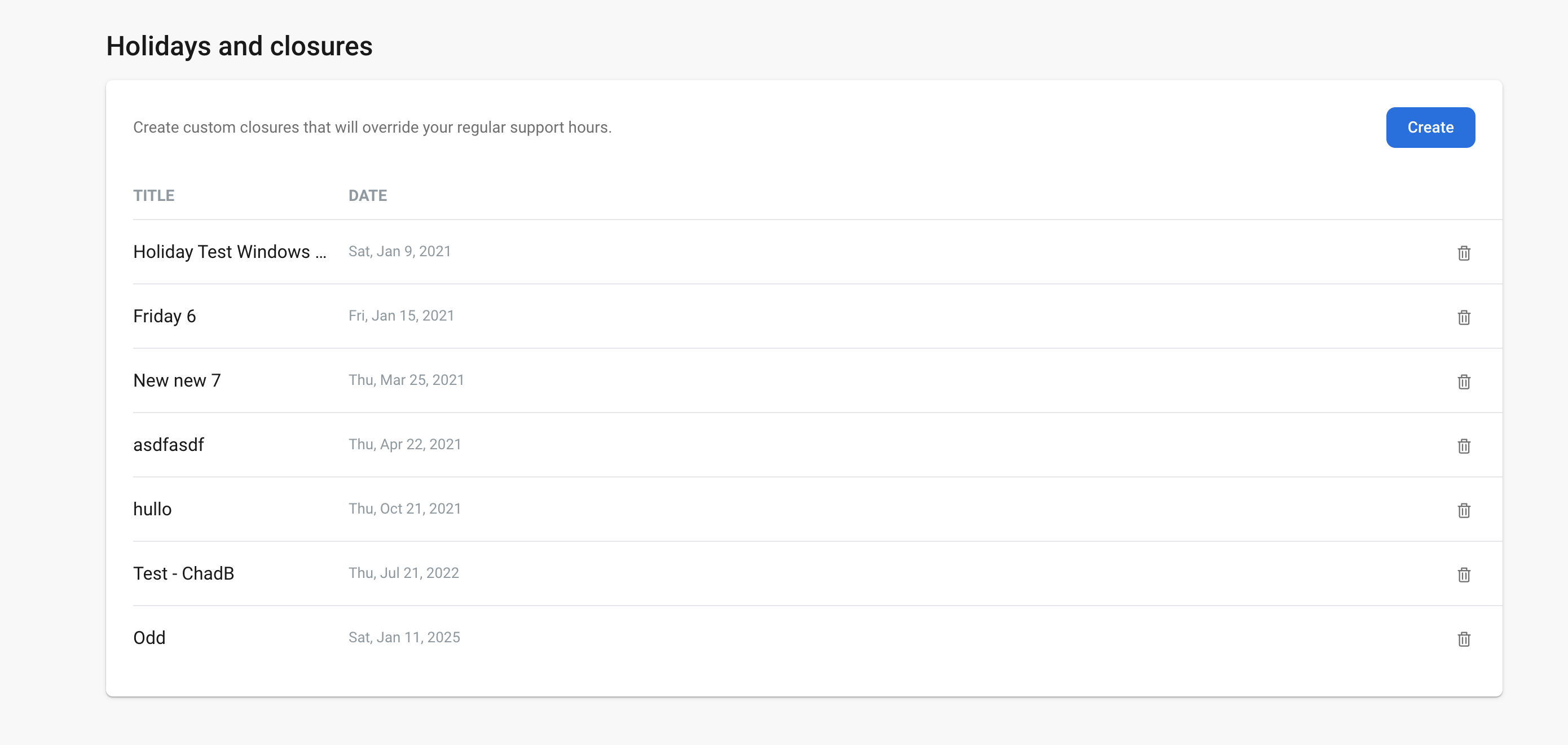Delete the Test - ChadB closure

[x=1463, y=575]
